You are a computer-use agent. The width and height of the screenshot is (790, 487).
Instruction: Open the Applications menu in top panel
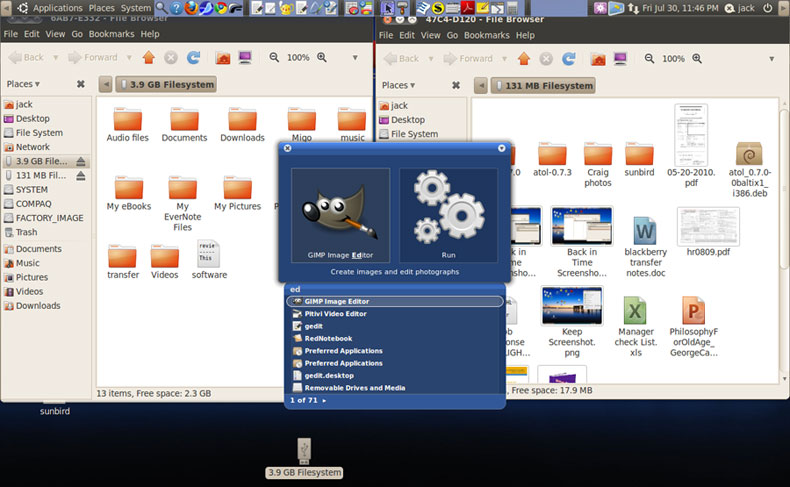point(57,8)
